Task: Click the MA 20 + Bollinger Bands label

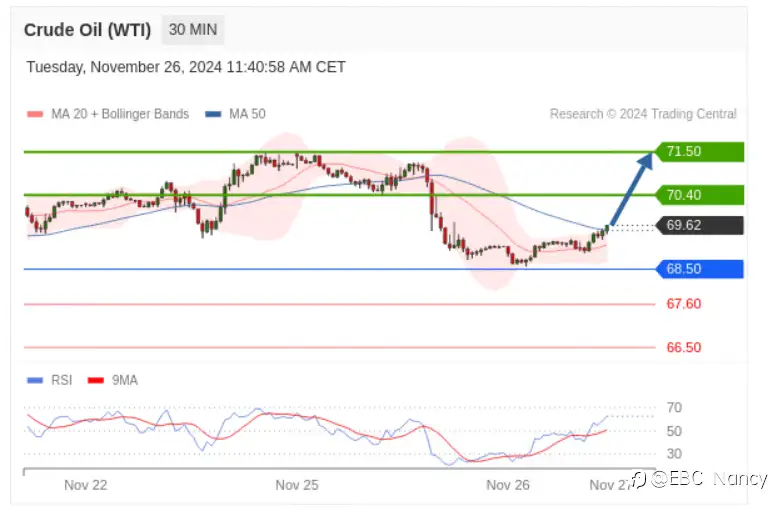Action: click(x=120, y=114)
